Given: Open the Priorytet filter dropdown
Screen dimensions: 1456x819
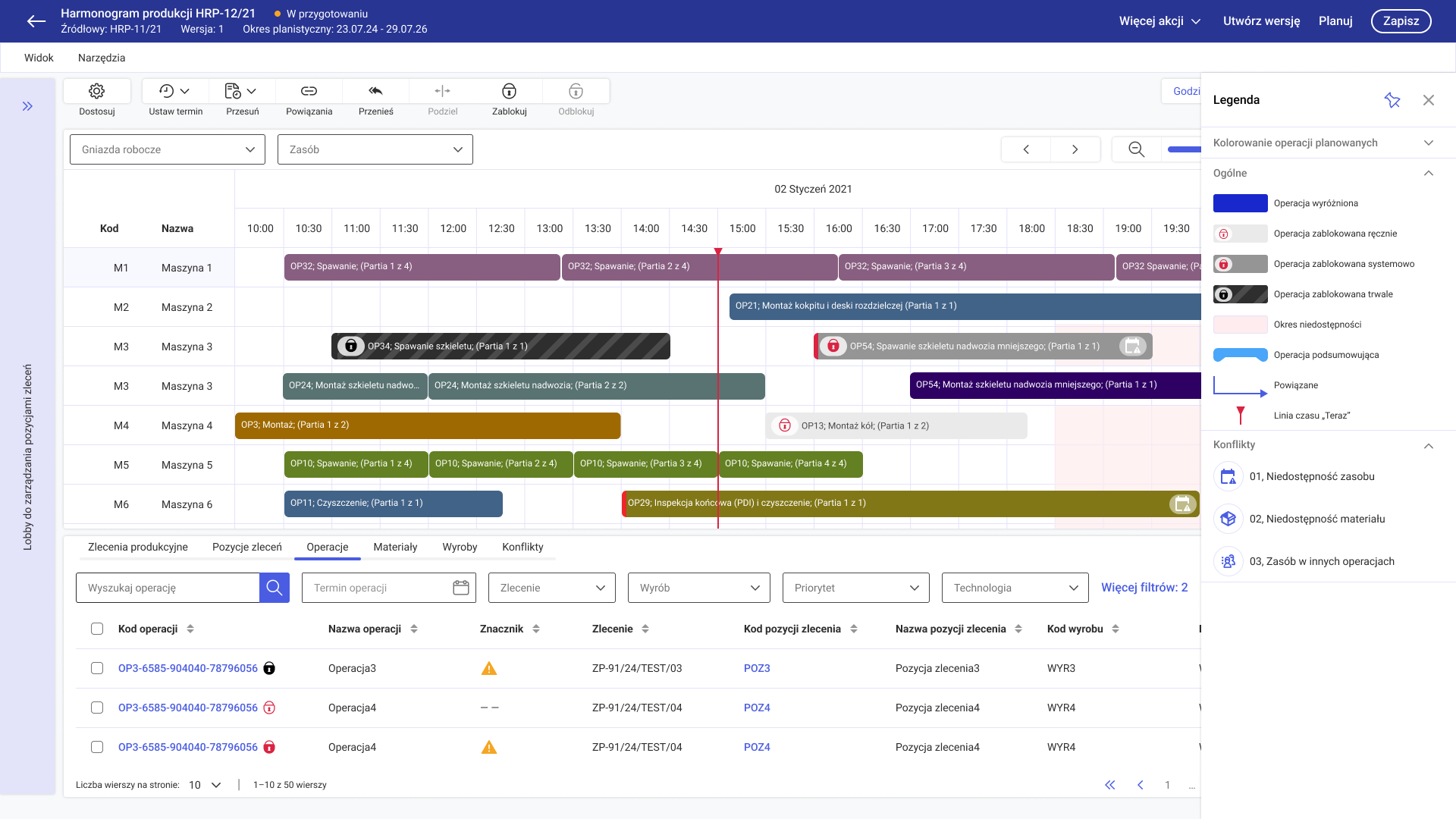Looking at the screenshot, I should coord(856,588).
